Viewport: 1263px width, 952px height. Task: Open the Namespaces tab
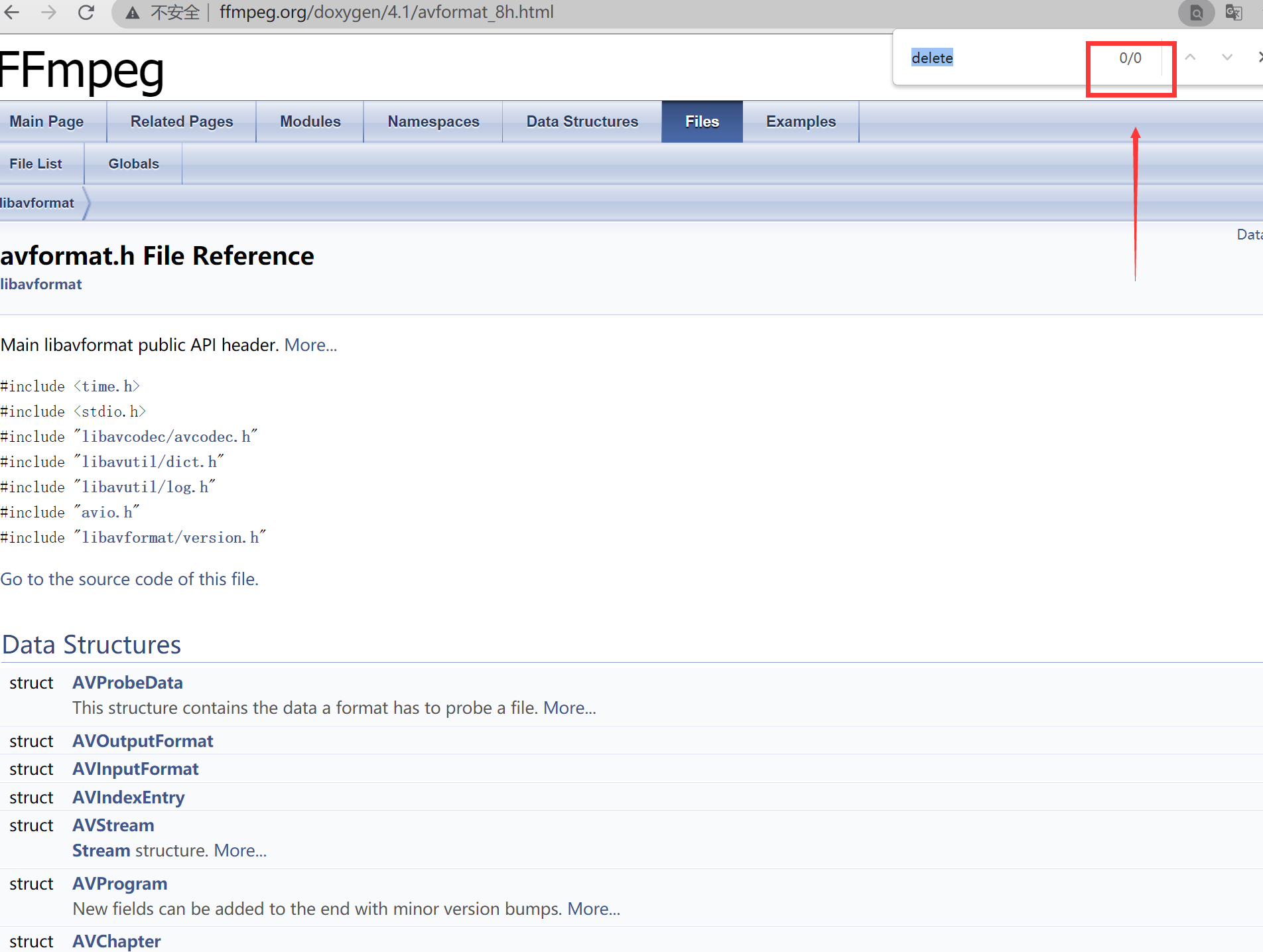pos(434,121)
